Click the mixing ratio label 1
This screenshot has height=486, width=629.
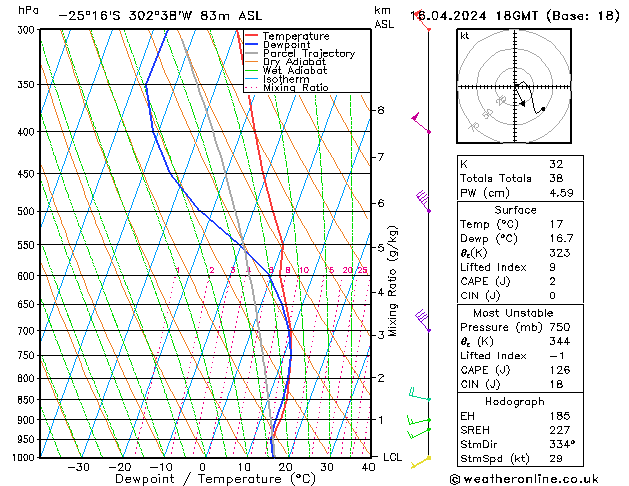pos(178,270)
